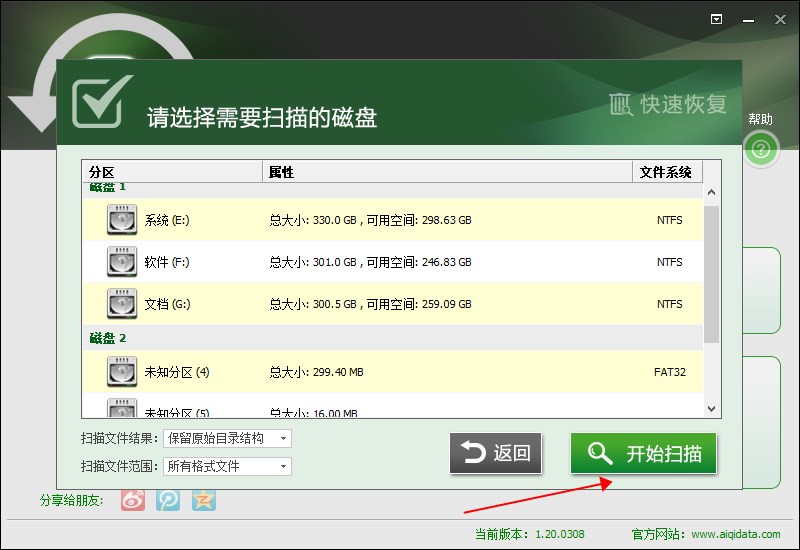Open the 扫描文件结果 dropdown
This screenshot has width=800, height=550.
pos(227,438)
